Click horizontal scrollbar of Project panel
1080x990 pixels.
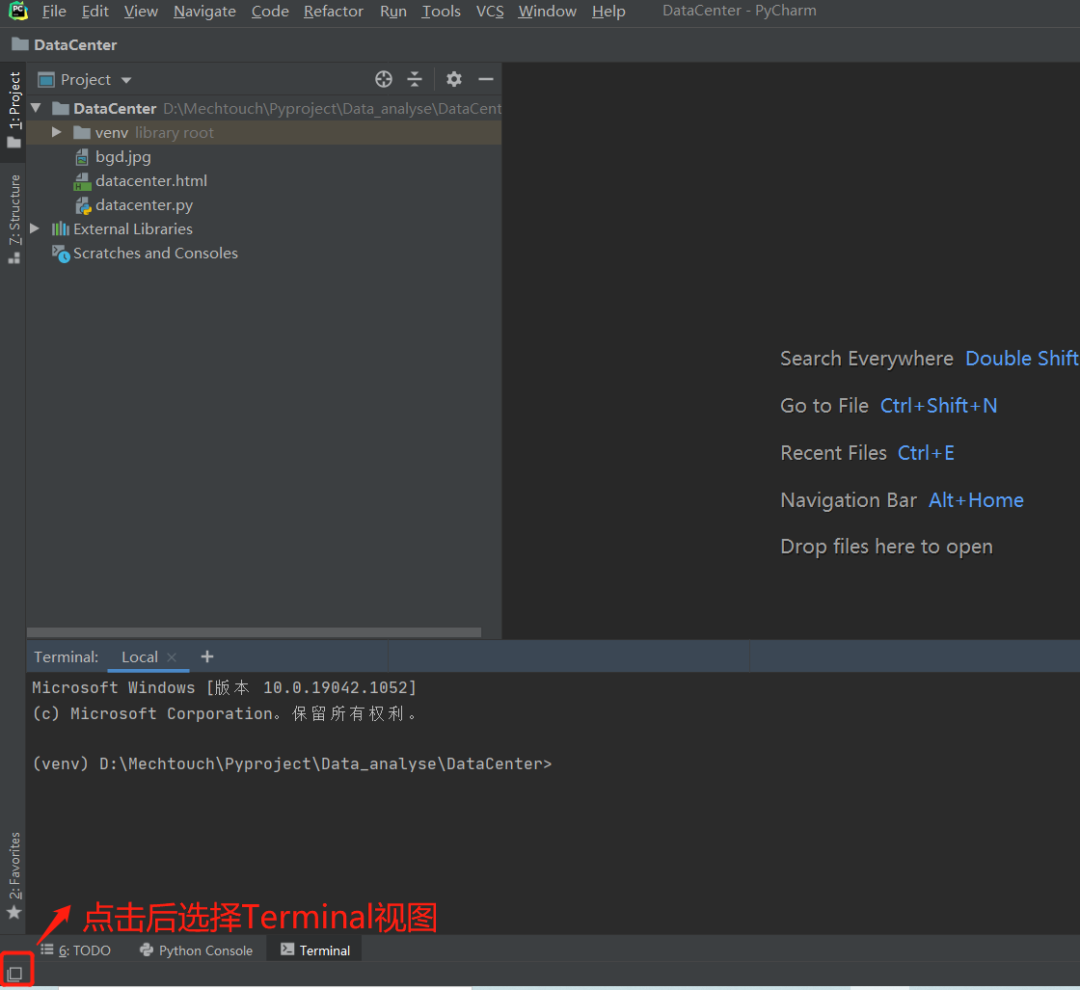(x=253, y=632)
